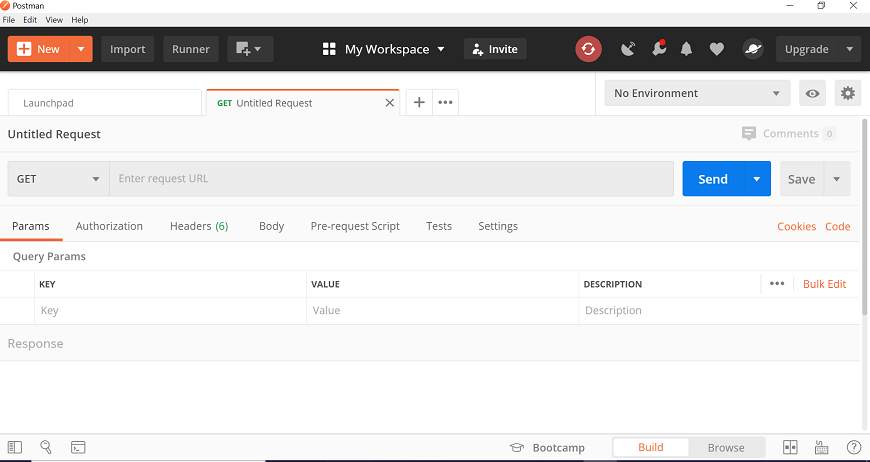Toggle the sidebar icon in status bar

(15, 448)
